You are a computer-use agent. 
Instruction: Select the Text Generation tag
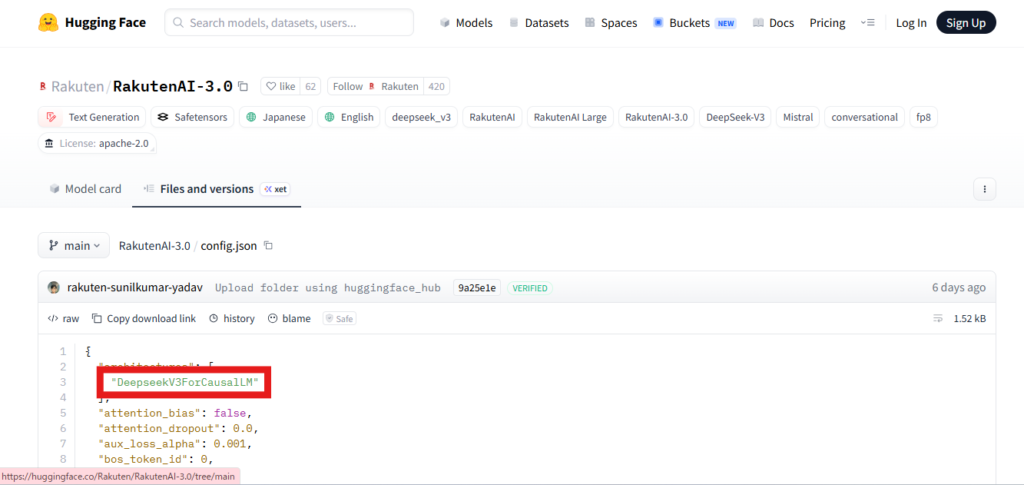click(92, 117)
